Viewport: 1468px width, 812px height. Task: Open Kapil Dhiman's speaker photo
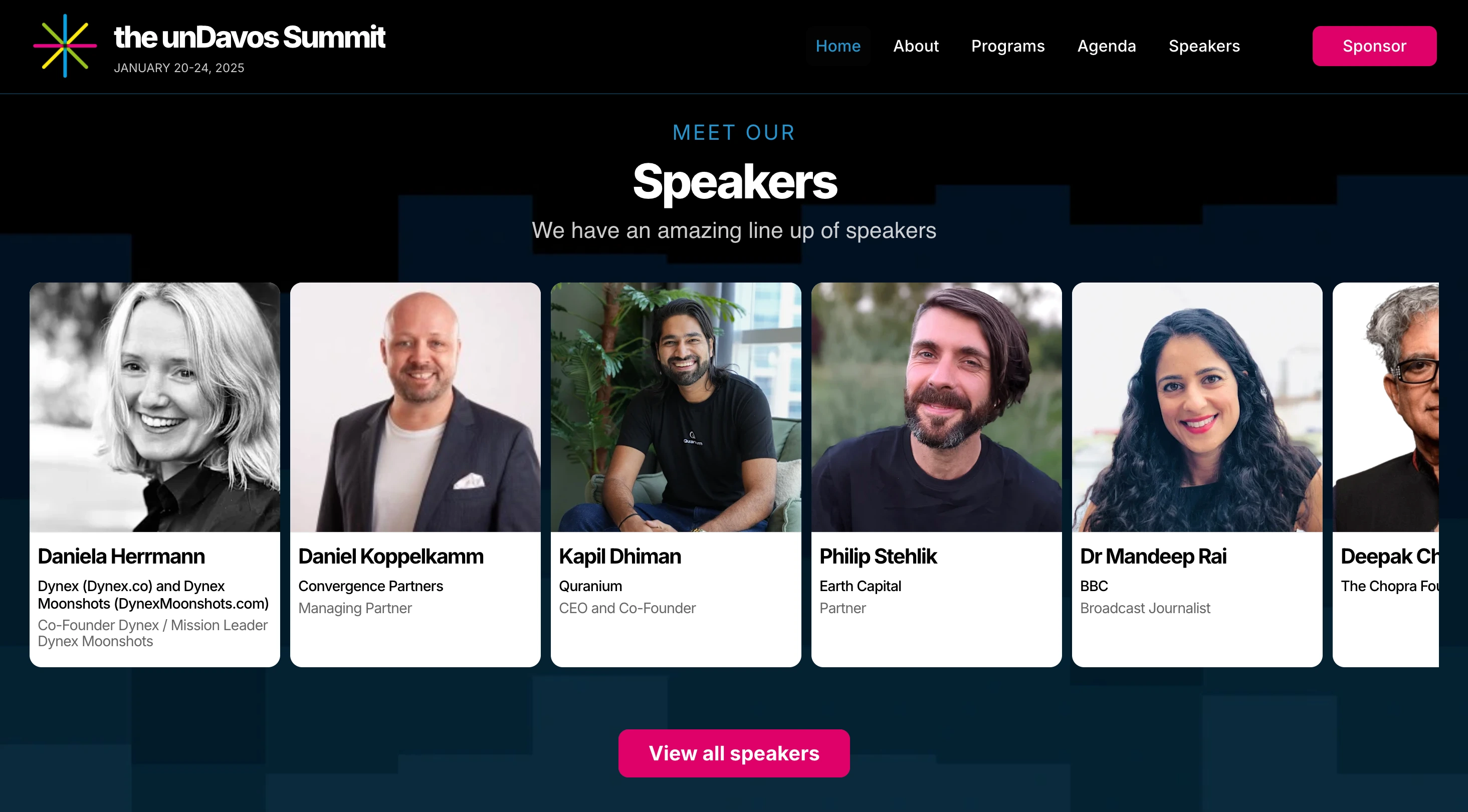[x=675, y=407]
